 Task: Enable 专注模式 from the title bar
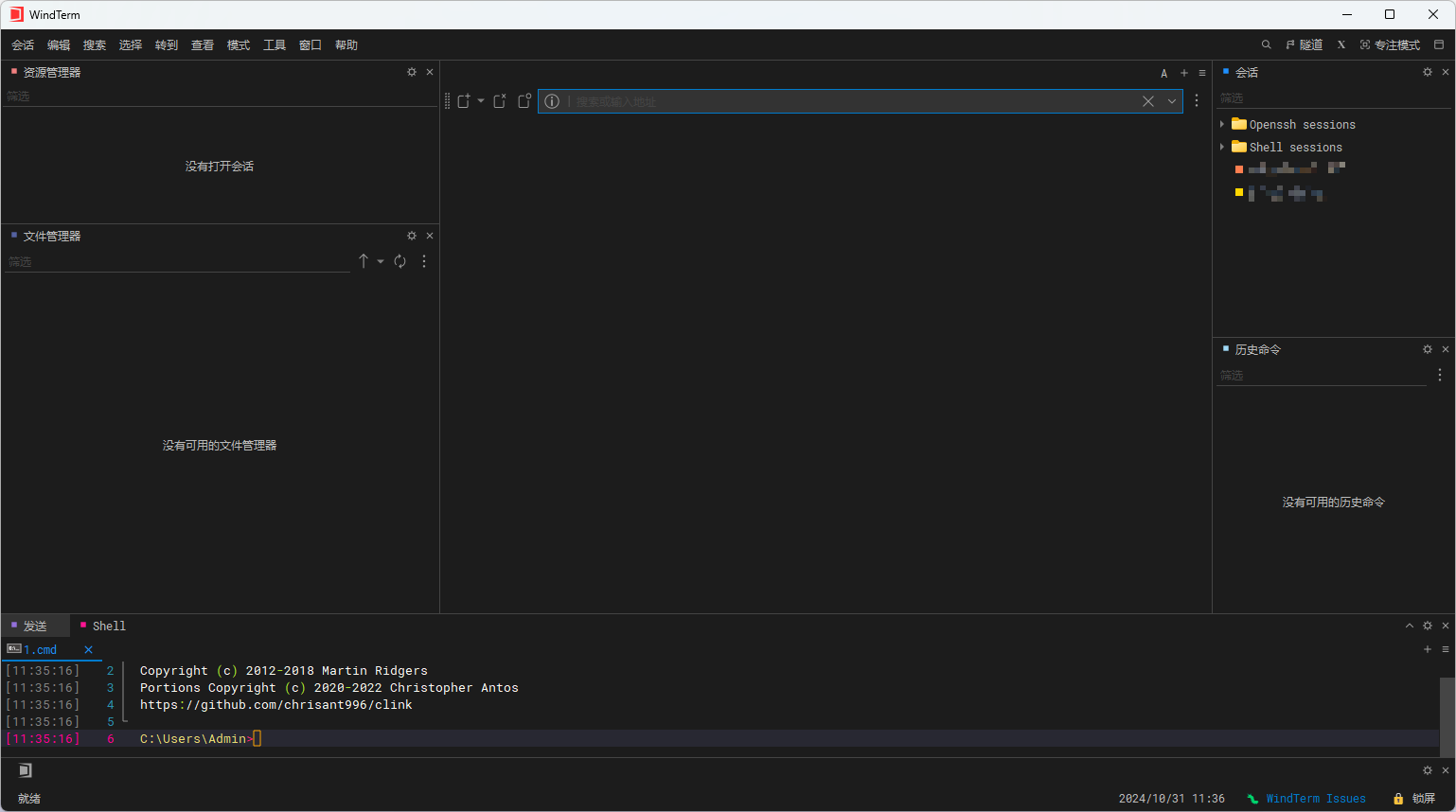click(x=1391, y=44)
